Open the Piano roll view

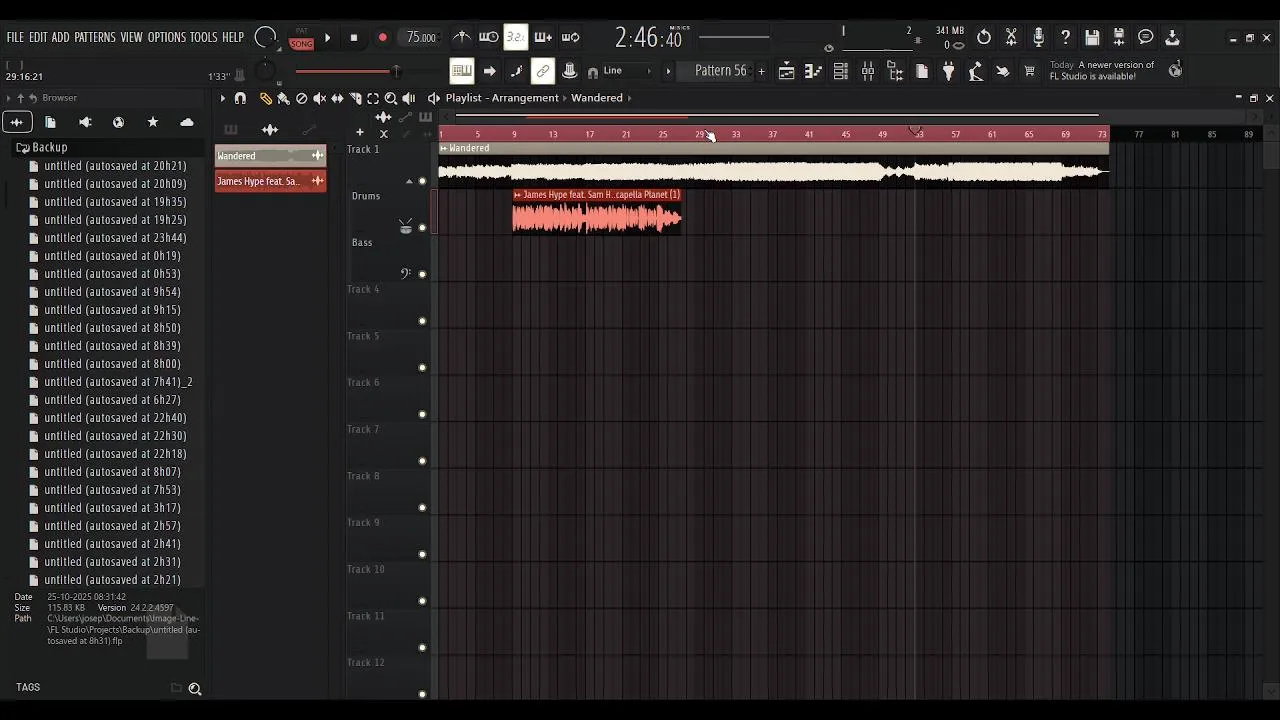coord(814,71)
